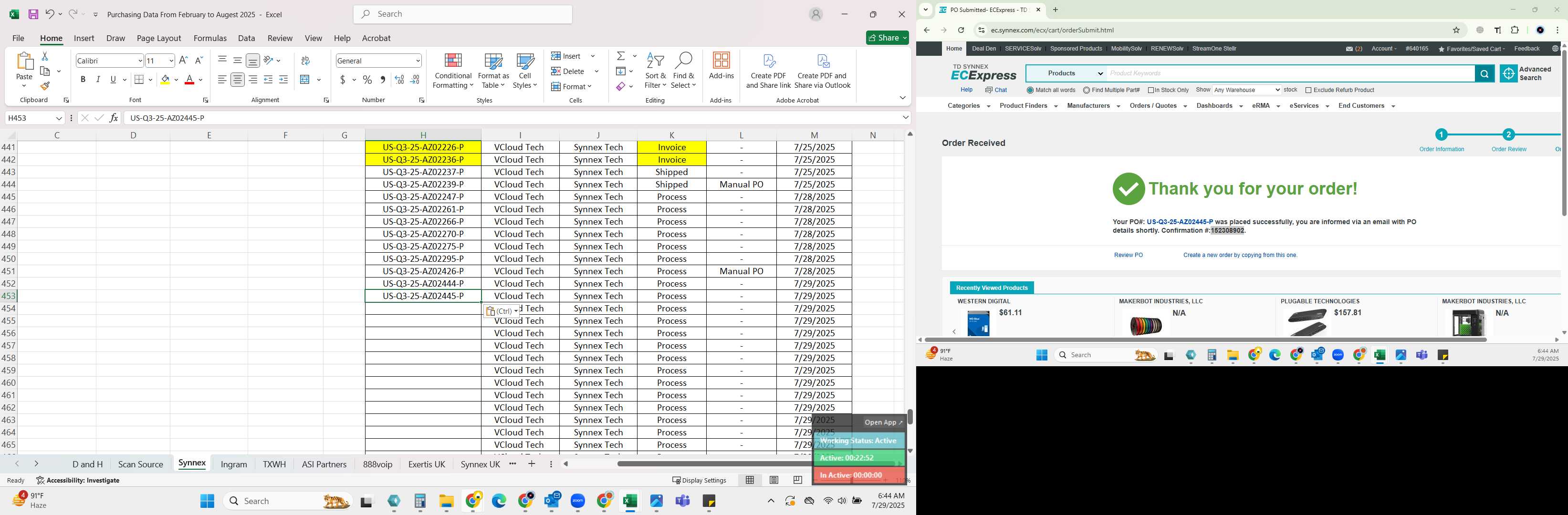1568x515 pixels.
Task: Click the Wrap Text icon
Action: tap(305, 60)
